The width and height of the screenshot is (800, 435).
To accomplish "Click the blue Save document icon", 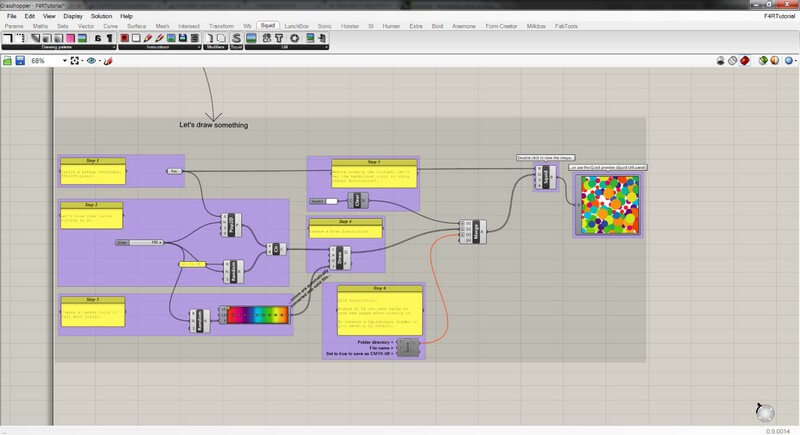I will pyautogui.click(x=19, y=61).
